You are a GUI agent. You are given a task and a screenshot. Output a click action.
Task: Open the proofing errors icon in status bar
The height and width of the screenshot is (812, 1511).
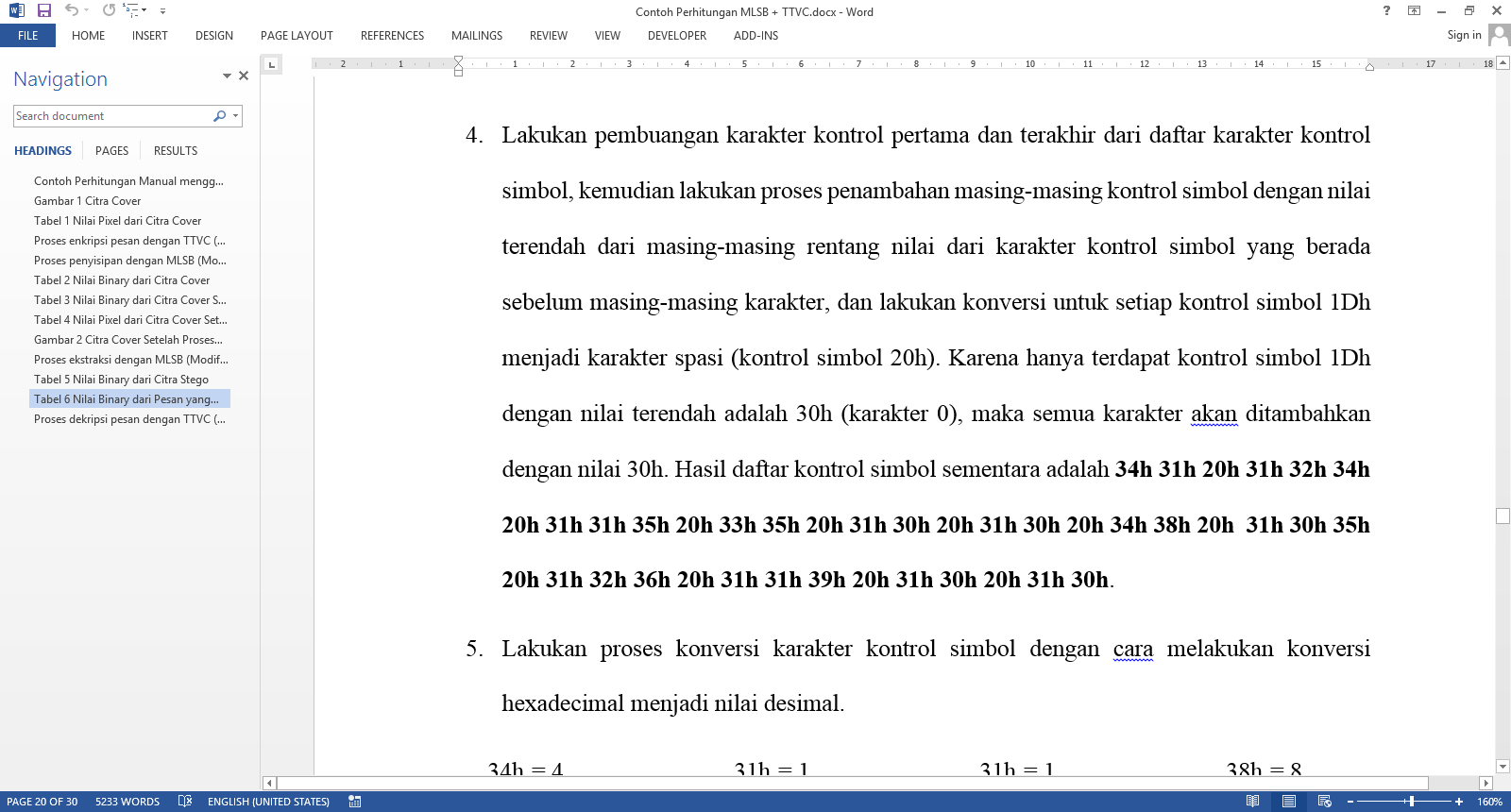(185, 802)
